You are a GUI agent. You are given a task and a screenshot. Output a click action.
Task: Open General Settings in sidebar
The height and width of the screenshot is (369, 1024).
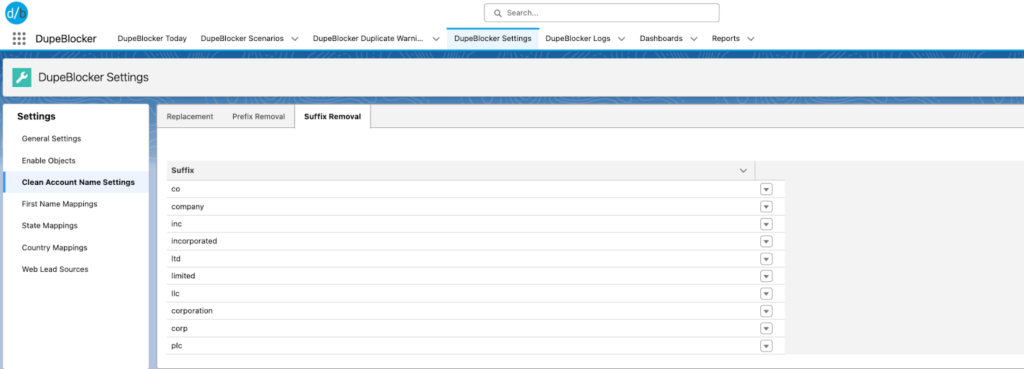pyautogui.click(x=52, y=138)
